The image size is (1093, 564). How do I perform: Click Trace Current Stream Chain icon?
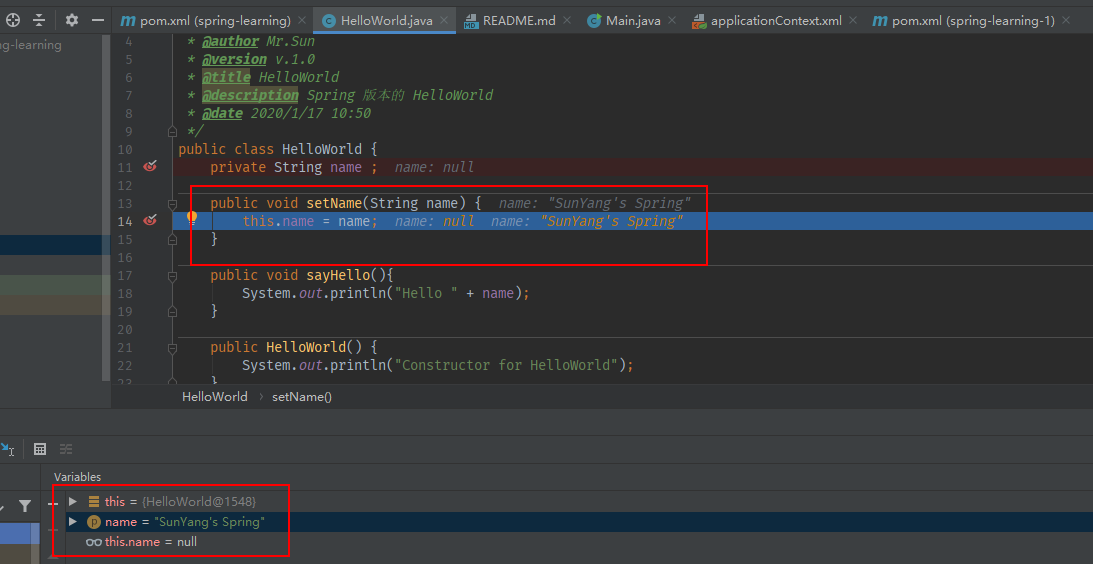tap(66, 449)
